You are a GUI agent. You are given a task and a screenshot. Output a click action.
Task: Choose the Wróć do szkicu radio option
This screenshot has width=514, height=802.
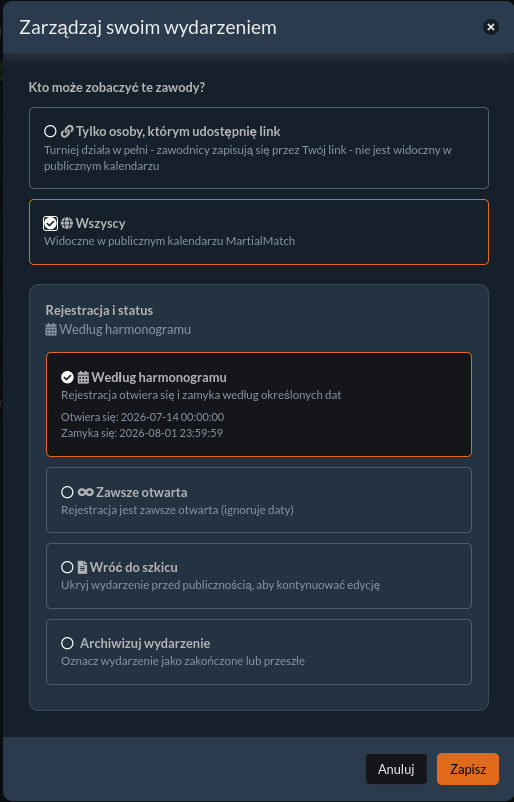[67, 567]
